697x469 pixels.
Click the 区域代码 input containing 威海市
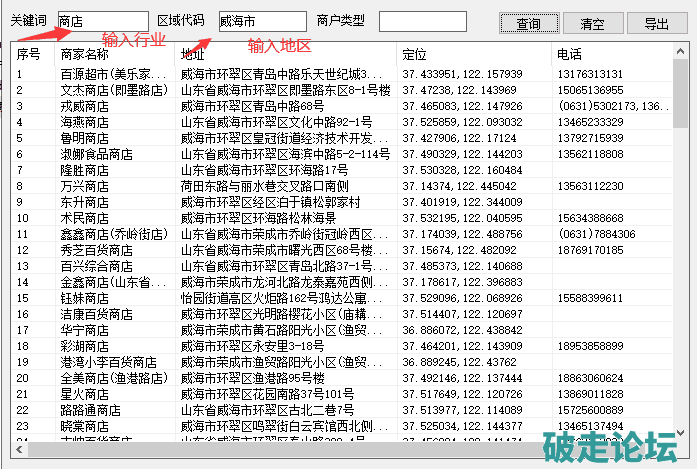(262, 21)
